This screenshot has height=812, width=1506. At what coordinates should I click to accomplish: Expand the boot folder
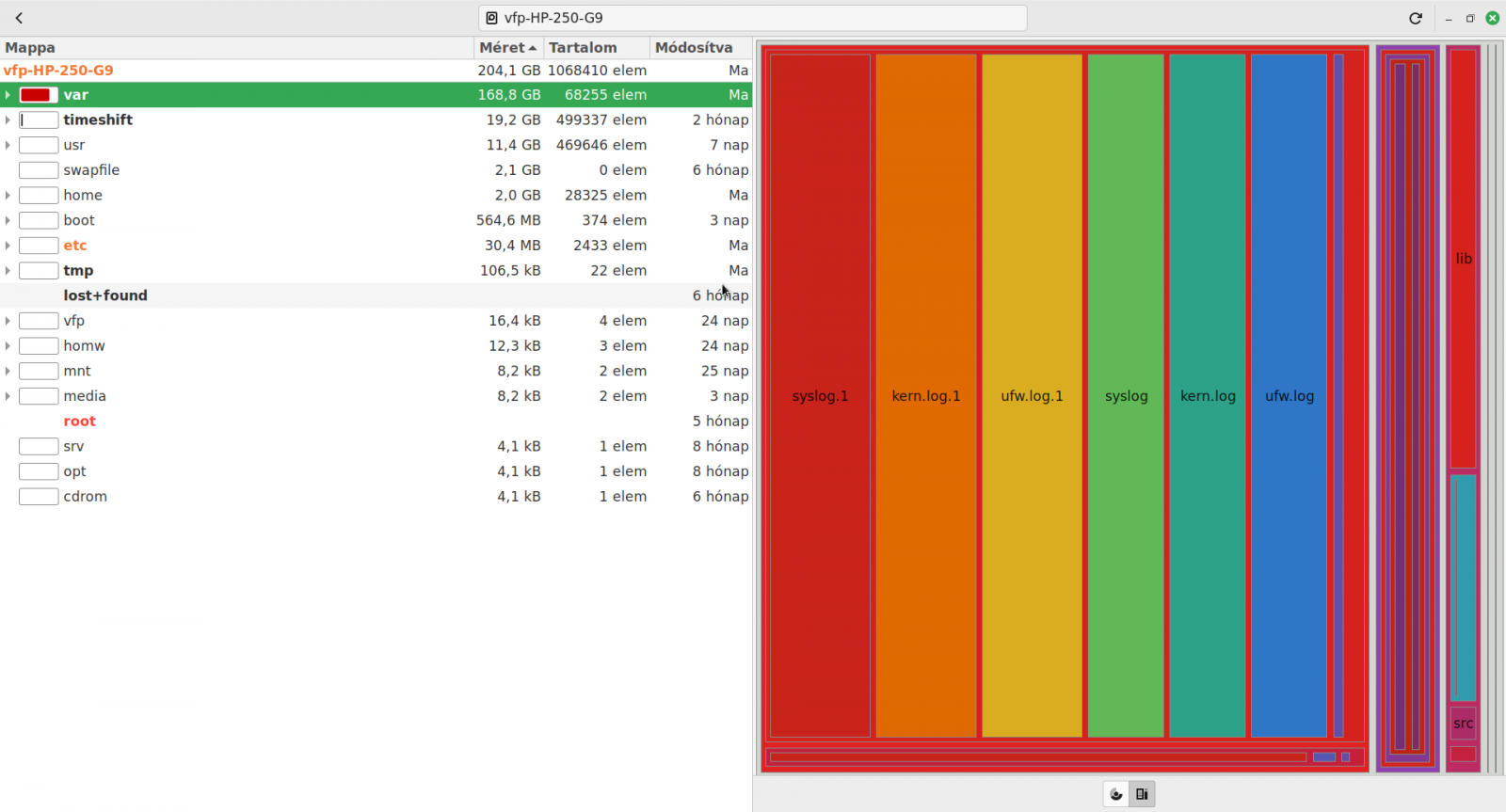pos(8,220)
